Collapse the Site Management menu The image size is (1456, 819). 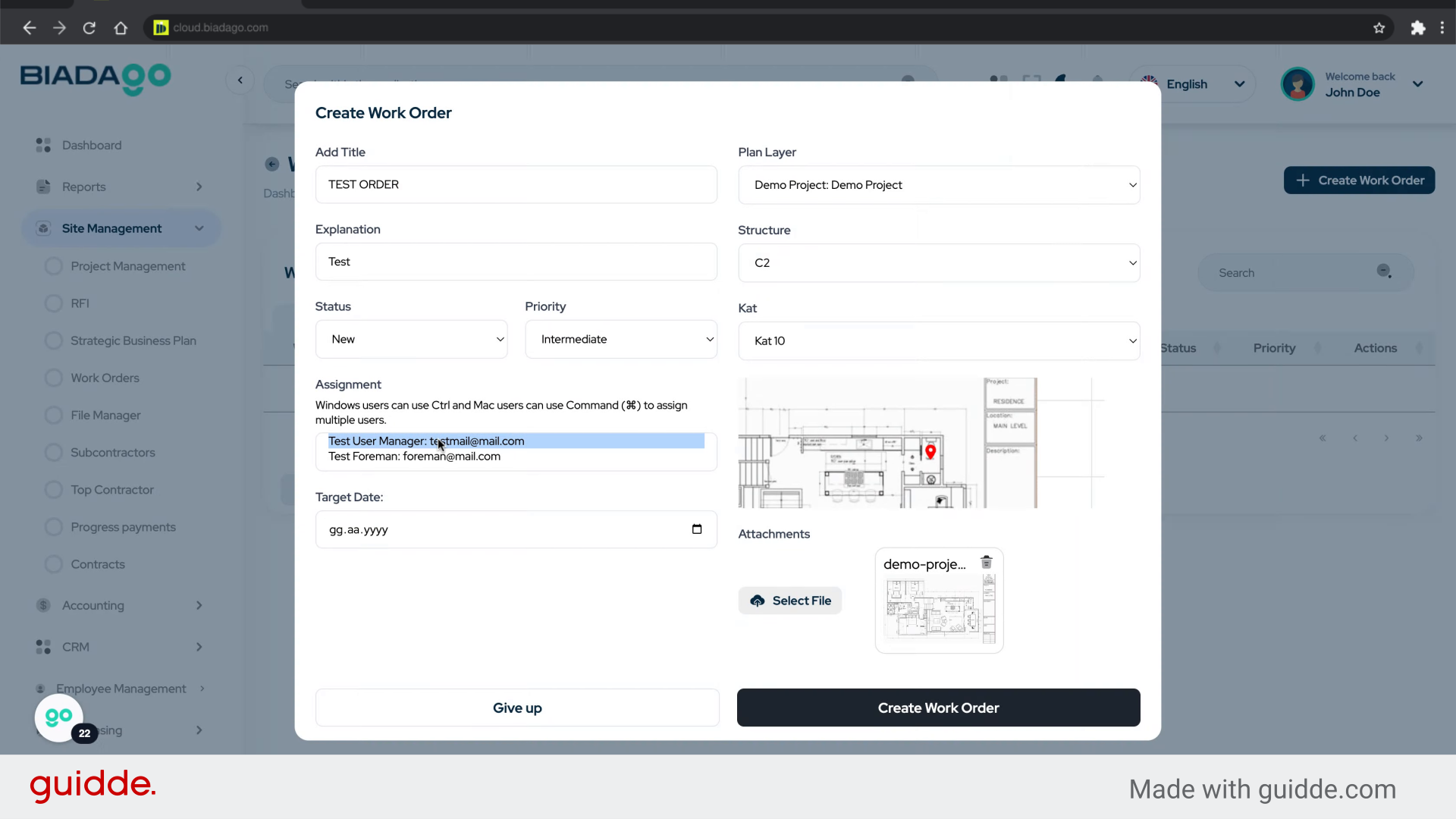click(x=199, y=228)
